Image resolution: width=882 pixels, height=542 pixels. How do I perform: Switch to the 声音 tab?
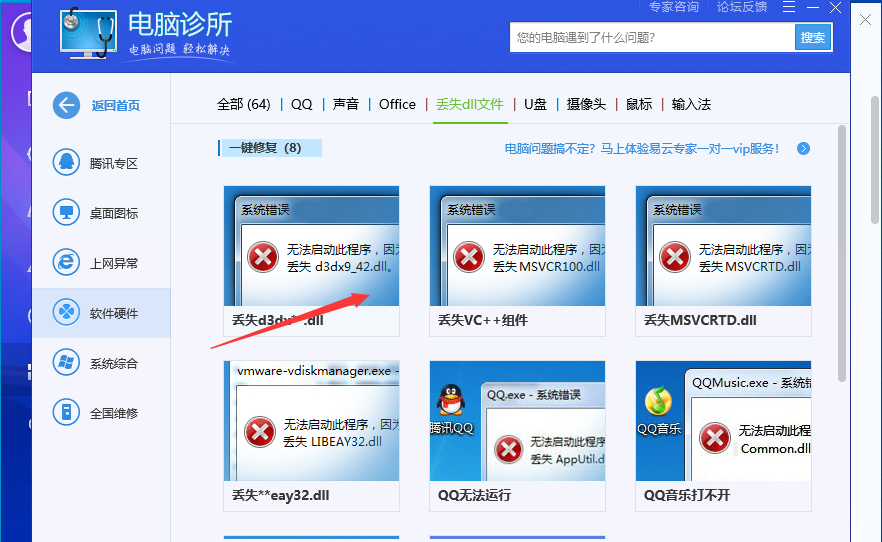pyautogui.click(x=345, y=105)
